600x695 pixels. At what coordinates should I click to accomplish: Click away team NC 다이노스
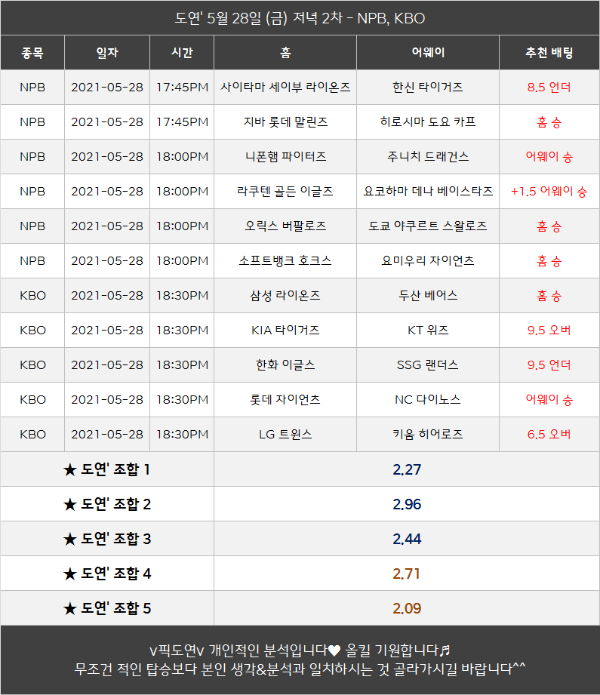pyautogui.click(x=428, y=399)
